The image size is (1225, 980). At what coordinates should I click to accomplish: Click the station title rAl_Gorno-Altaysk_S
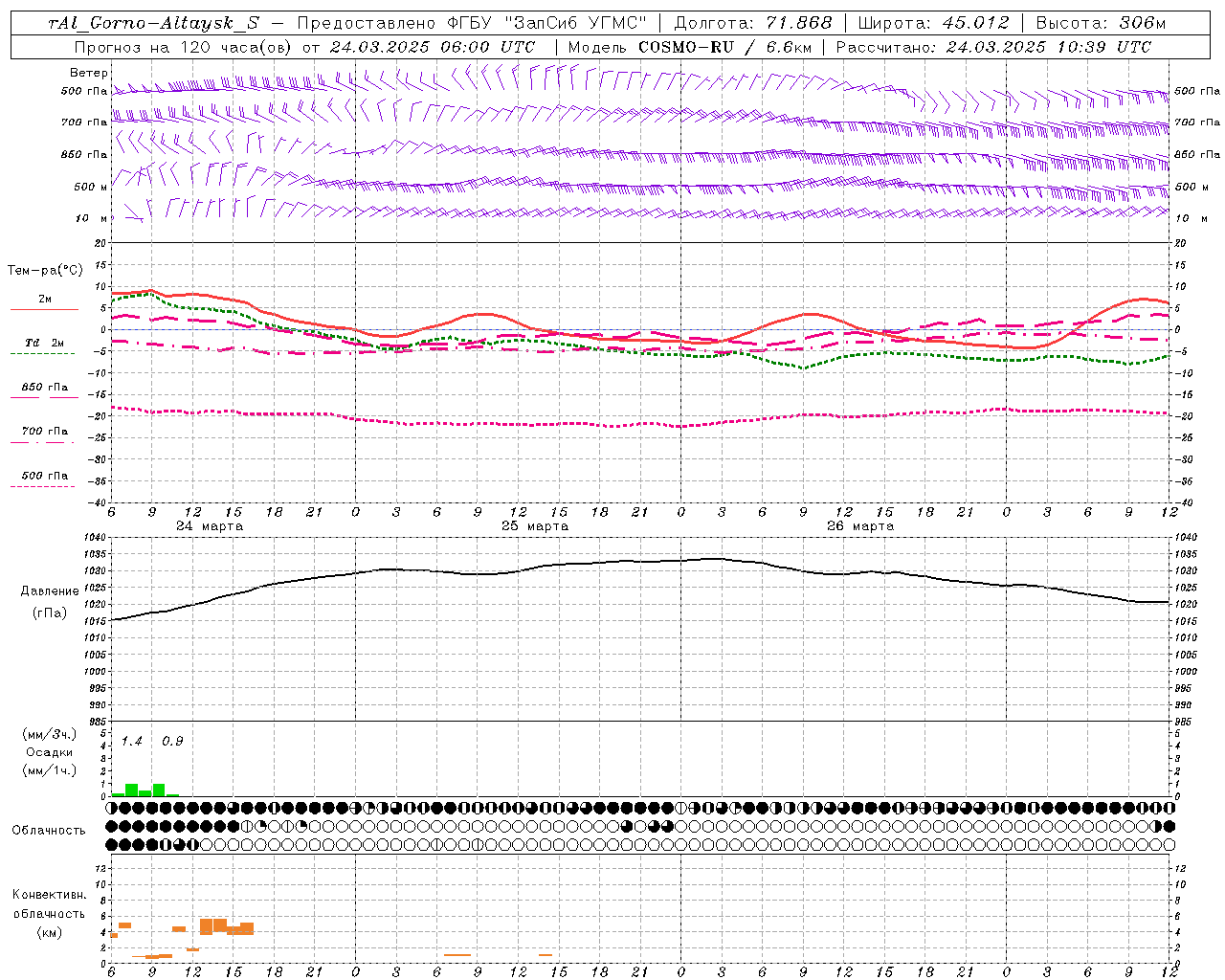pyautogui.click(x=153, y=23)
